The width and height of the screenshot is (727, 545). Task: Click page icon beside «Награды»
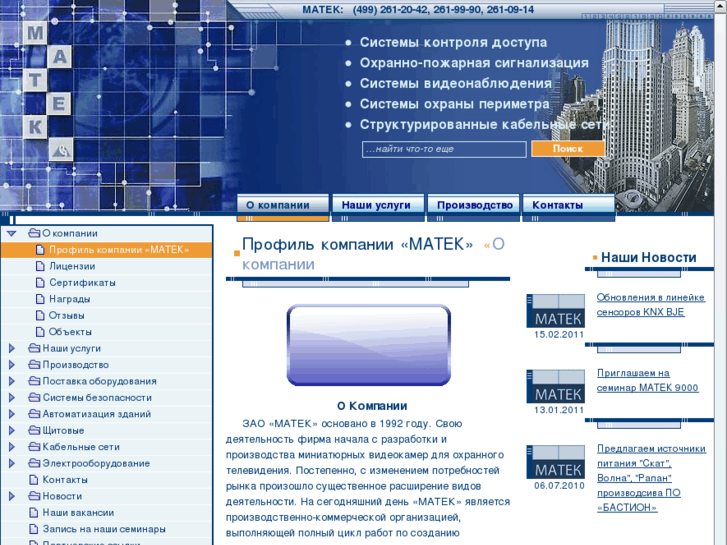pyautogui.click(x=40, y=299)
